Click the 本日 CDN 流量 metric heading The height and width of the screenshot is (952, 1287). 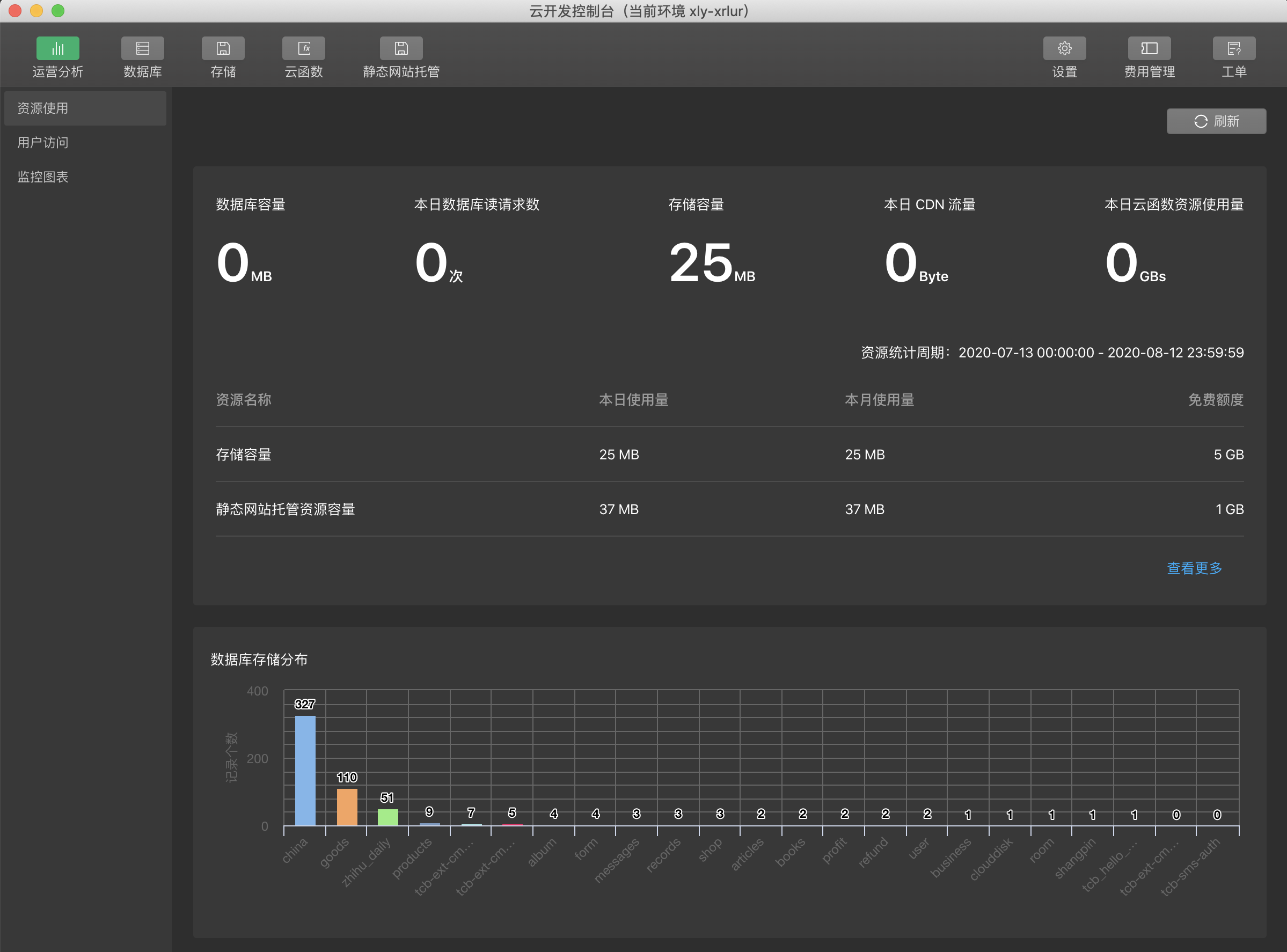930,204
